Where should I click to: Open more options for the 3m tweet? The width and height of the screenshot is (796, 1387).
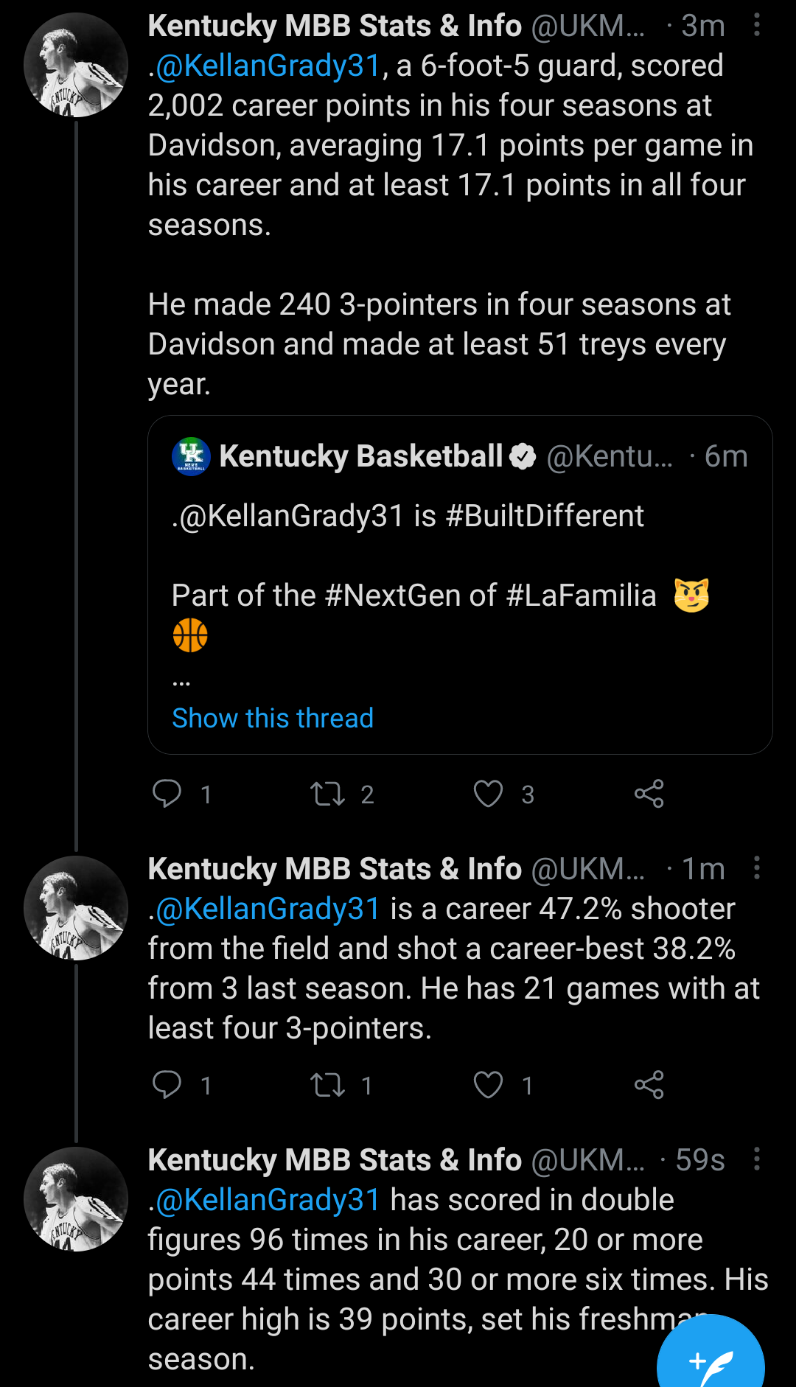click(757, 26)
